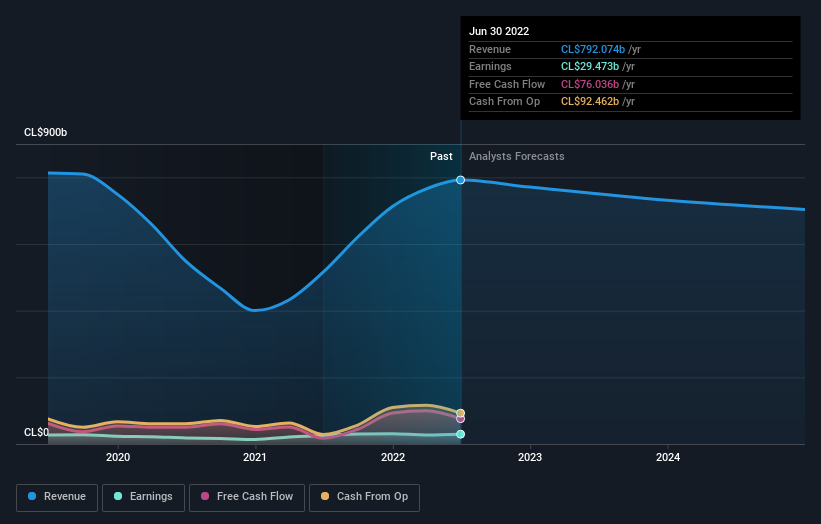Click the 'Analysts Forecasts' label
This screenshot has height=524, width=821.
coord(517,156)
